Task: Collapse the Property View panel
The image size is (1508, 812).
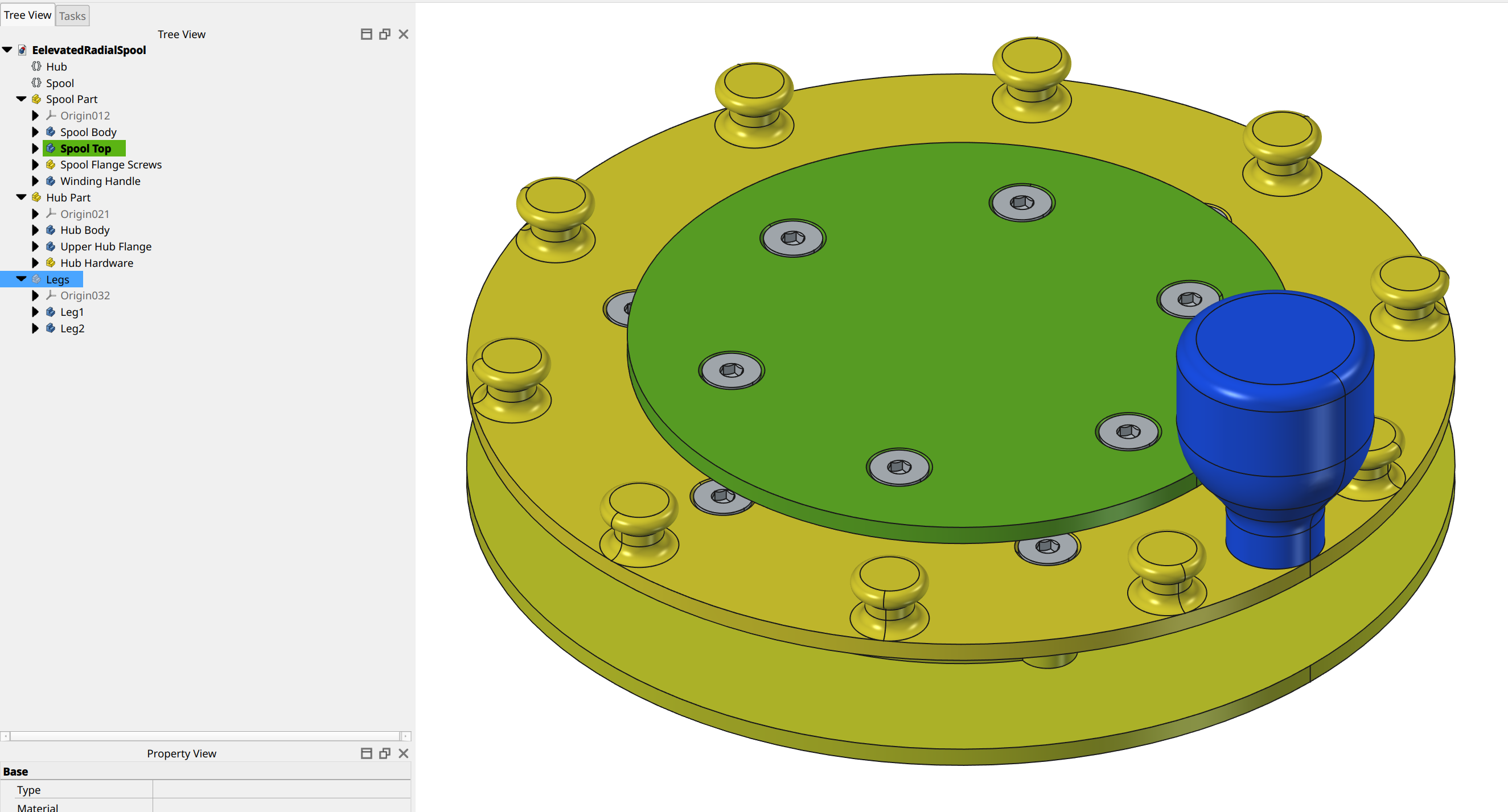Action: (x=367, y=753)
